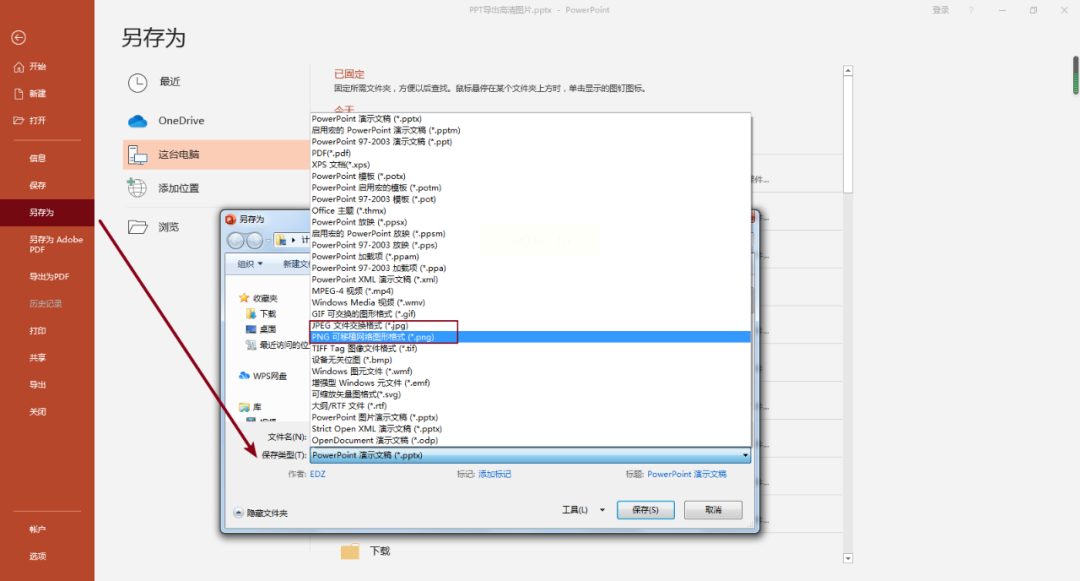Choose Windows Media 视频 (*.wmv) format
Viewport: 1080px width, 581px height.
(x=530, y=303)
